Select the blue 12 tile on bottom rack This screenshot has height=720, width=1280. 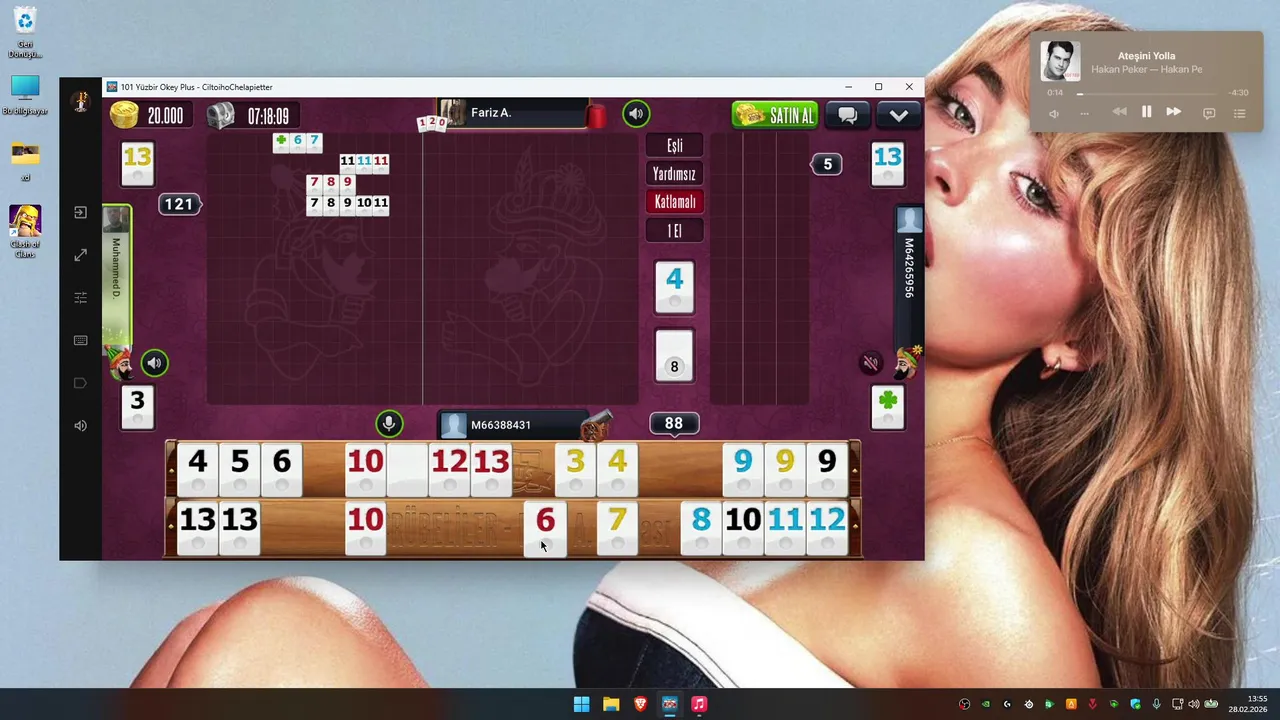(x=827, y=528)
